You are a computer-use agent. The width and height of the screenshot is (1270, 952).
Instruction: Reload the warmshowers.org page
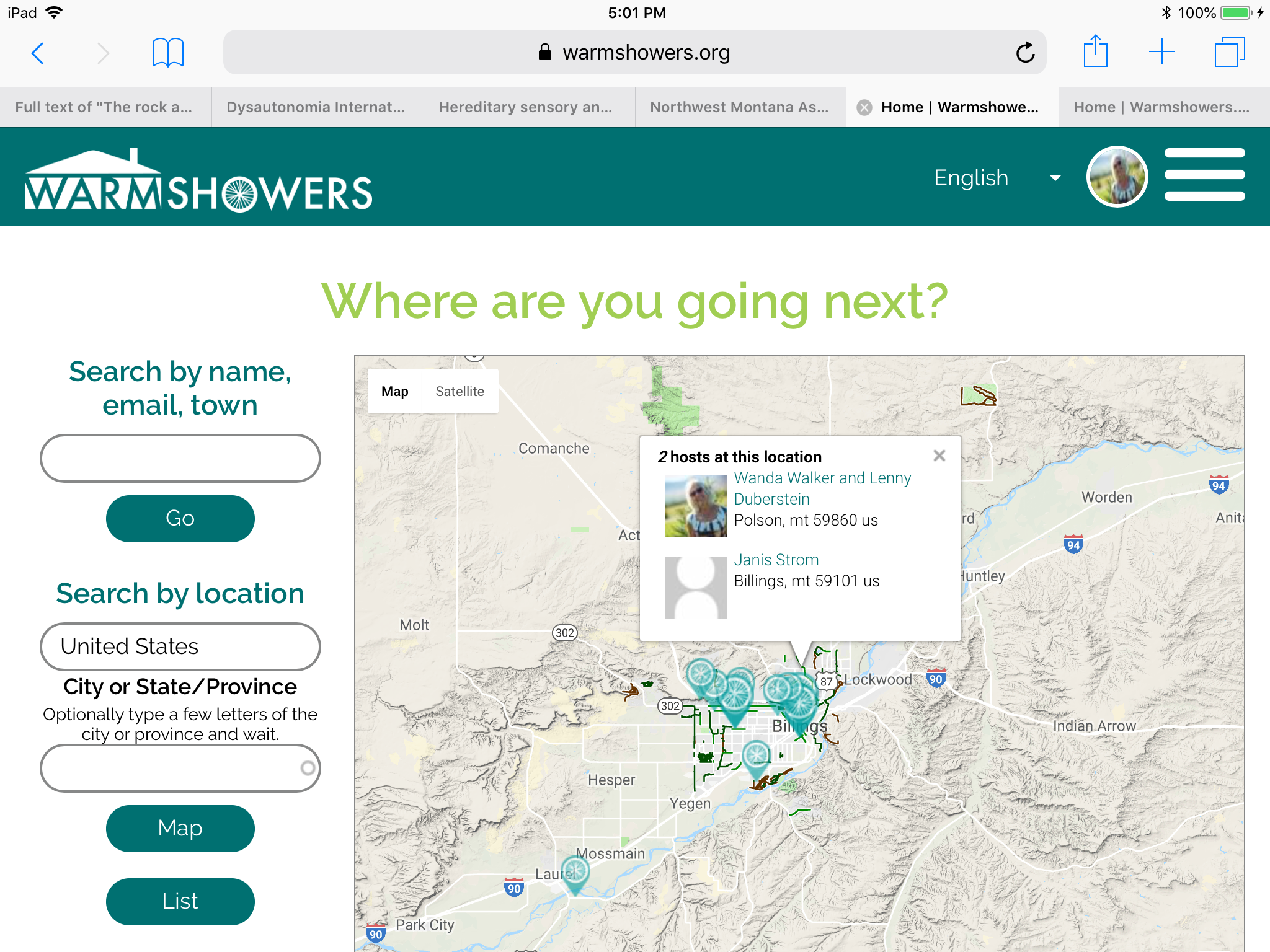pyautogui.click(x=1025, y=53)
